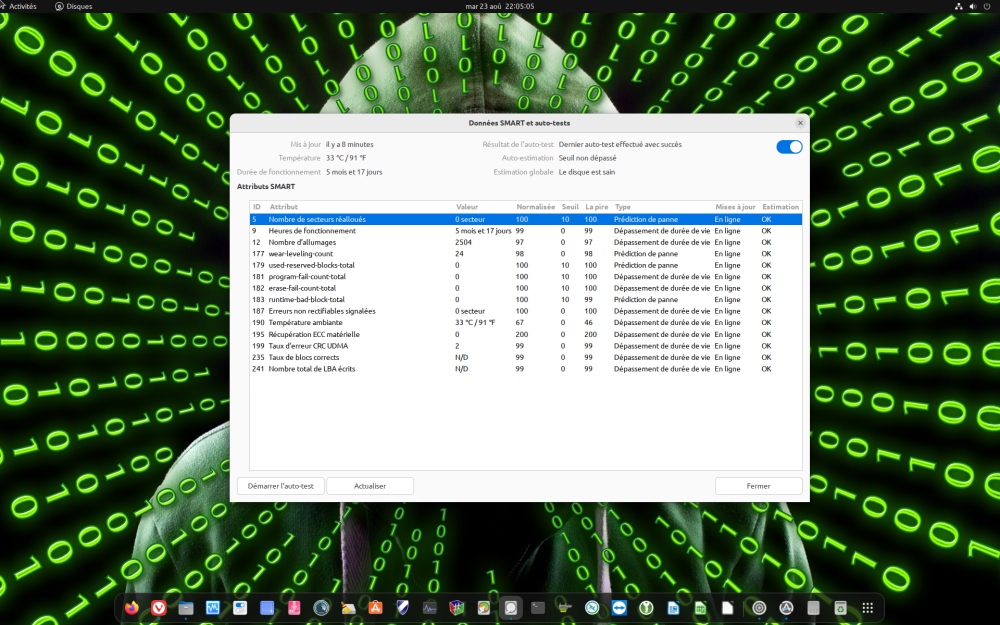This screenshot has width=1000, height=625.
Task: Open the Activités overview
Action: [23, 6]
